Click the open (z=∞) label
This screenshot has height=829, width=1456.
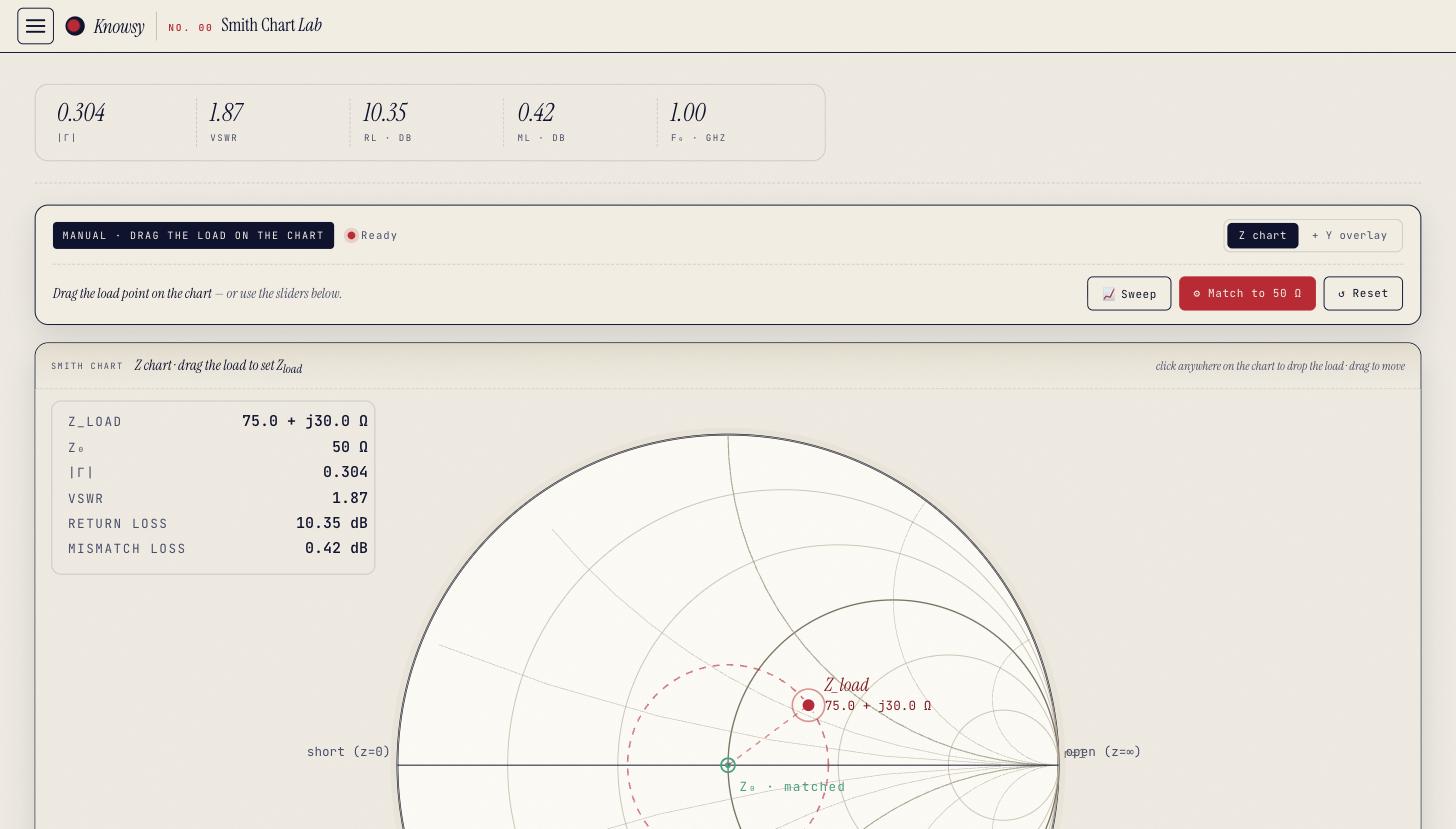pyautogui.click(x=1103, y=752)
